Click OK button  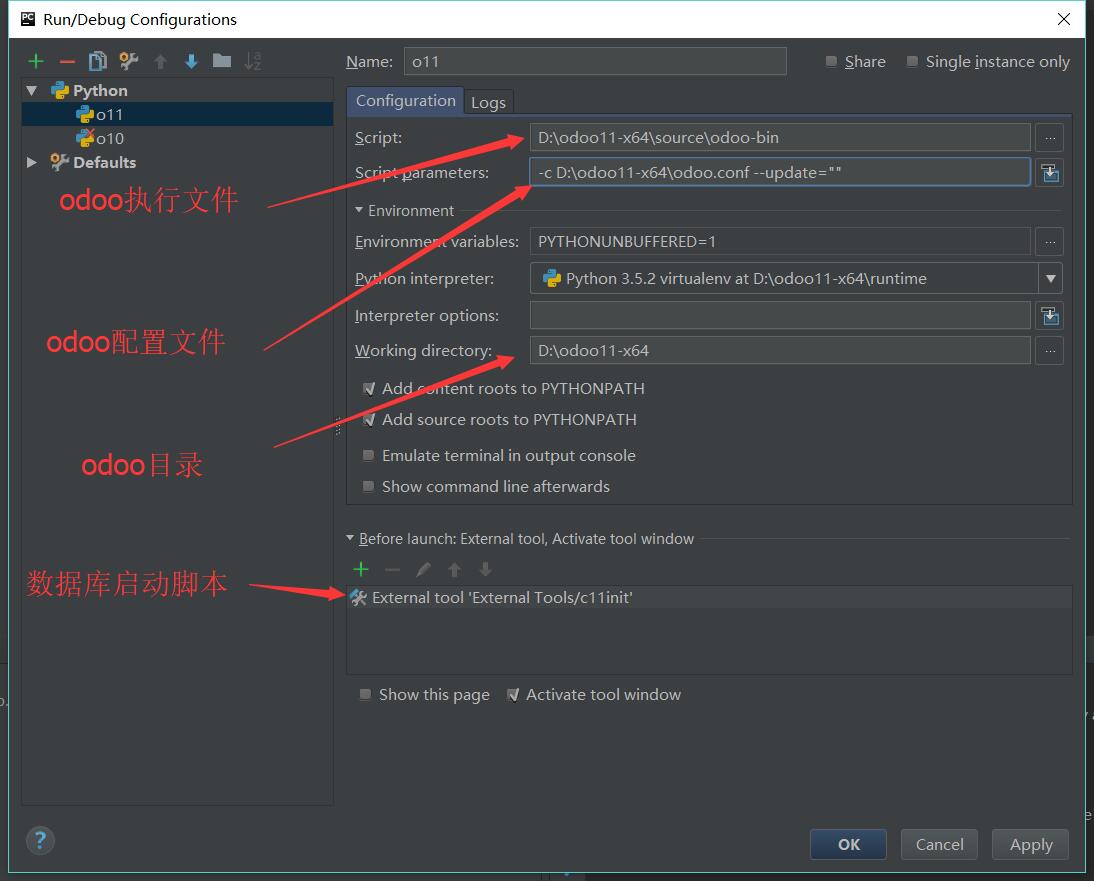pos(848,844)
